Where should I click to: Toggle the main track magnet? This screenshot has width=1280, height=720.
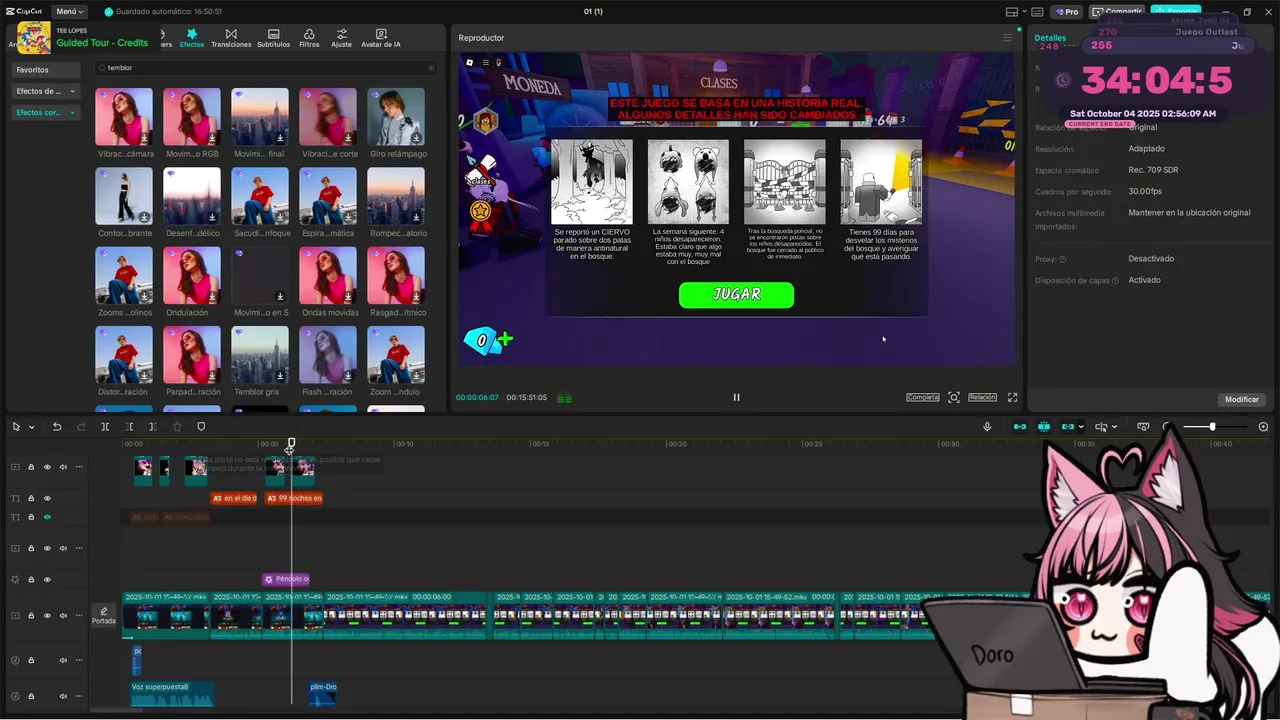tap(1020, 427)
